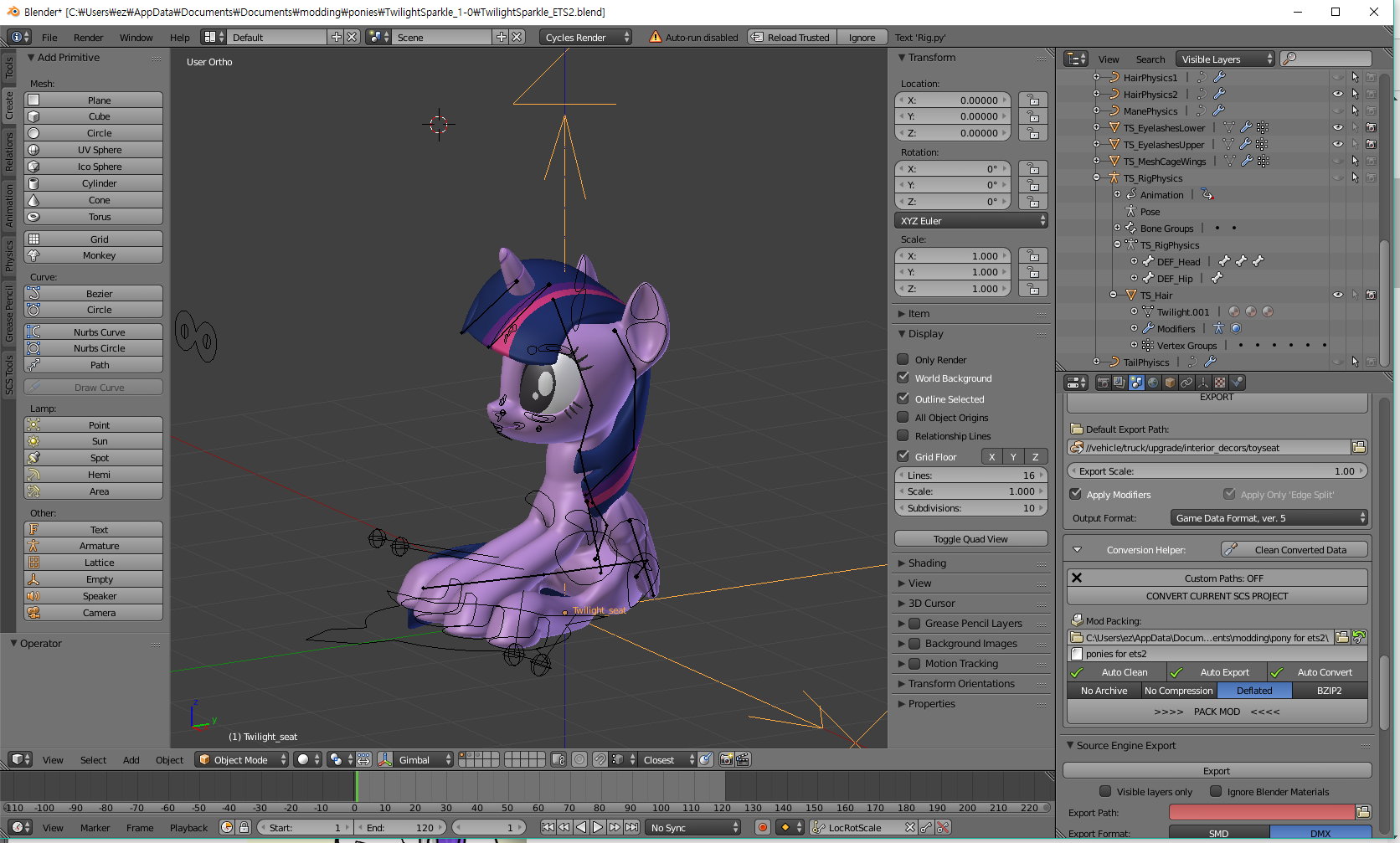Toggle the proportional editing circle icon

579,759
